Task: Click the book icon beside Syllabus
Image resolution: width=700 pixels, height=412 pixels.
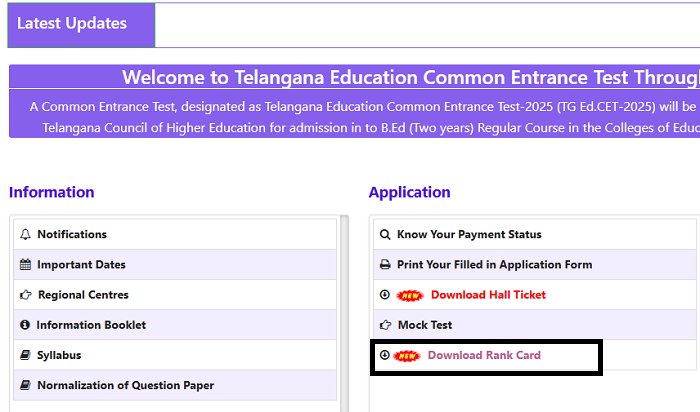Action: pos(25,355)
